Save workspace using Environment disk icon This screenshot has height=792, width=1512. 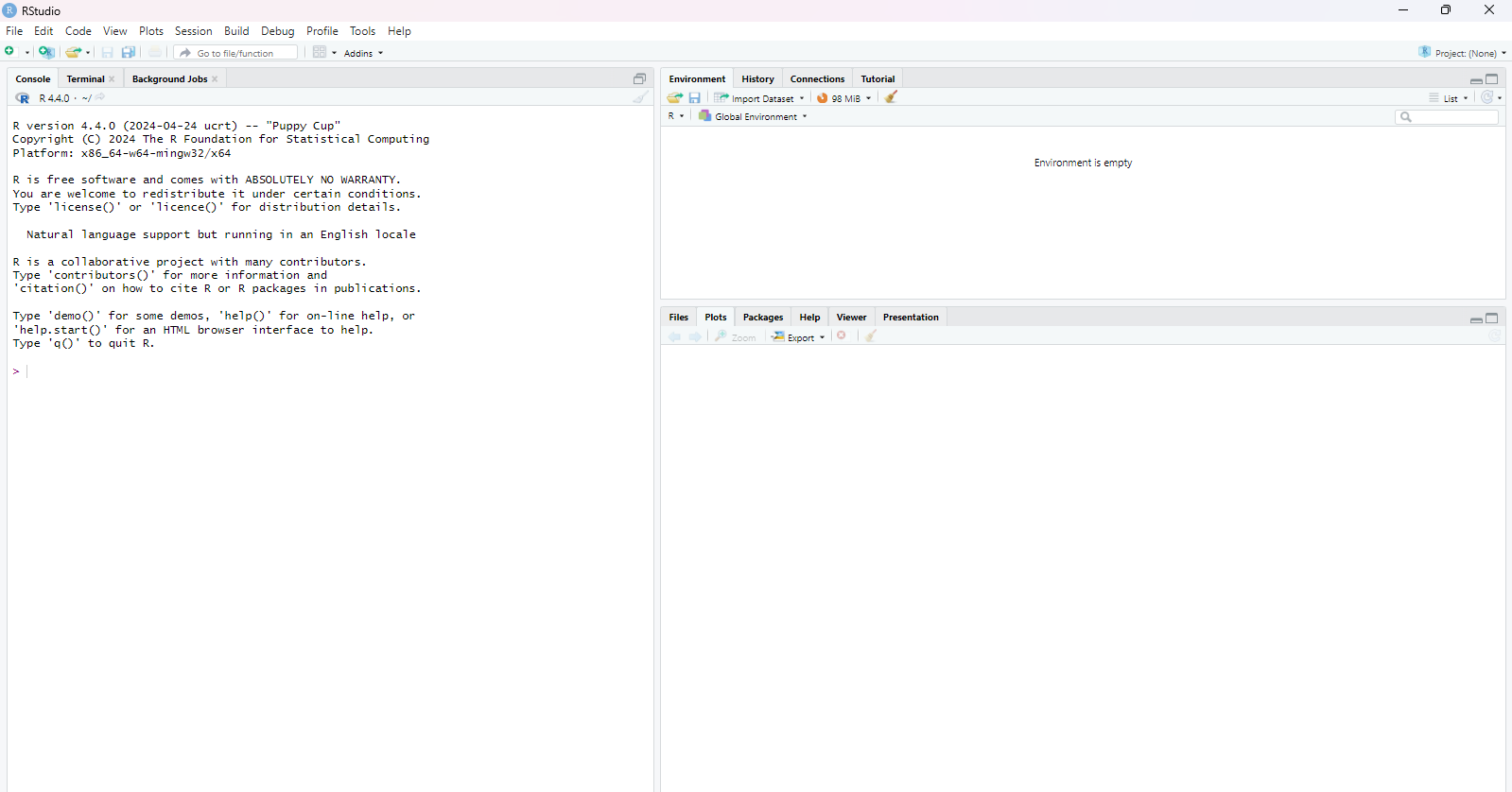(695, 98)
